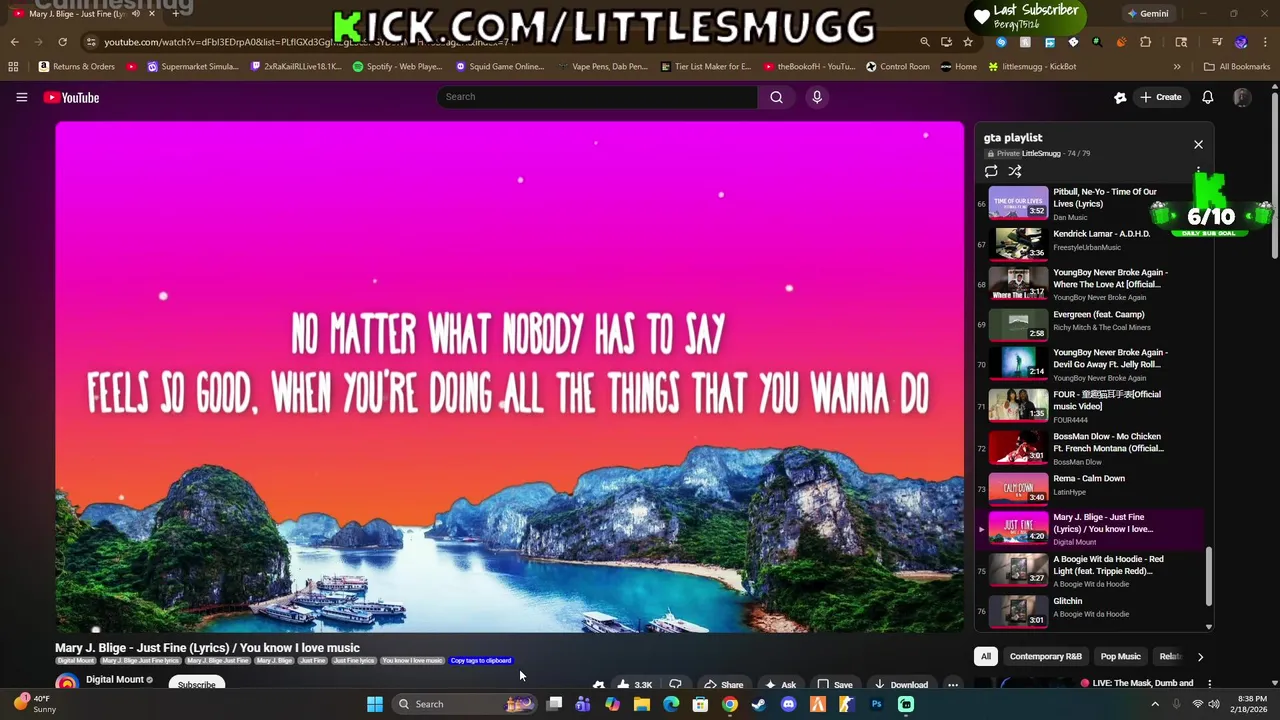This screenshot has height=720, width=1280.
Task: Go to YouTube home via logo
Action: tap(71, 97)
